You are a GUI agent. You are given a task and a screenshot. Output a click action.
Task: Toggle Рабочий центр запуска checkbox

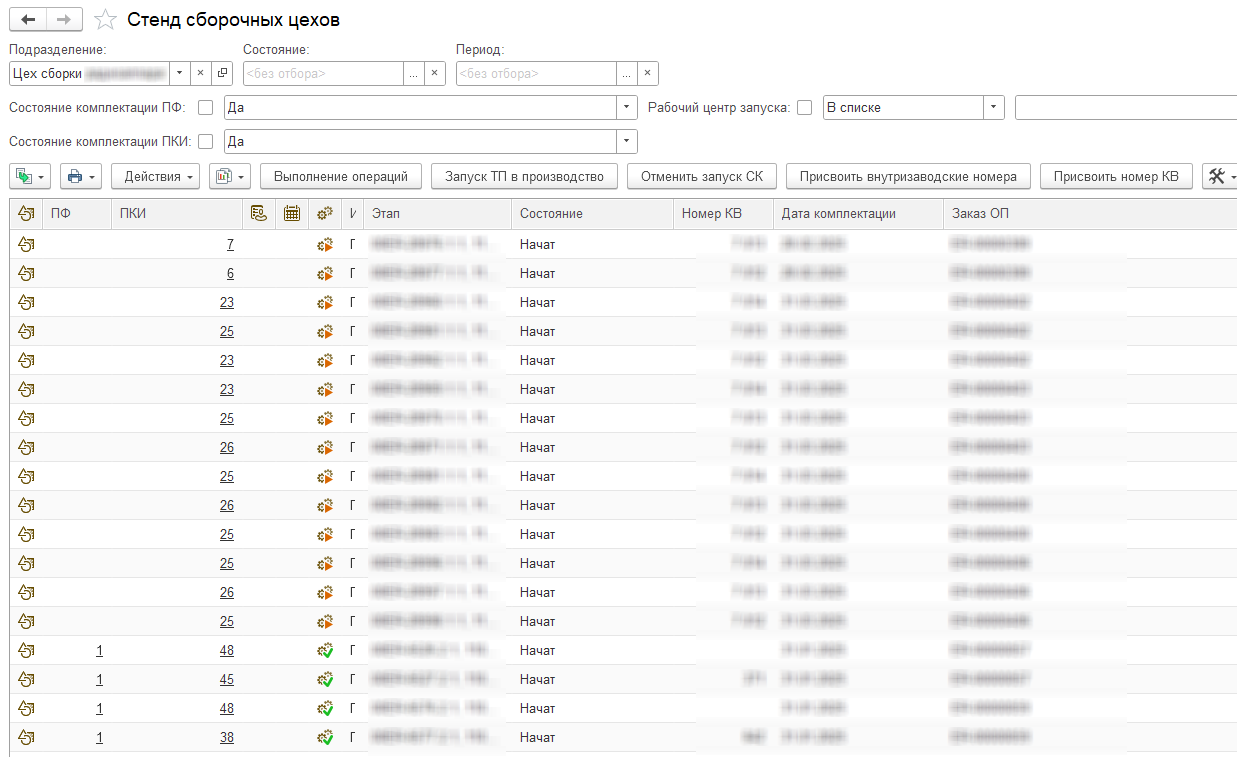804,108
